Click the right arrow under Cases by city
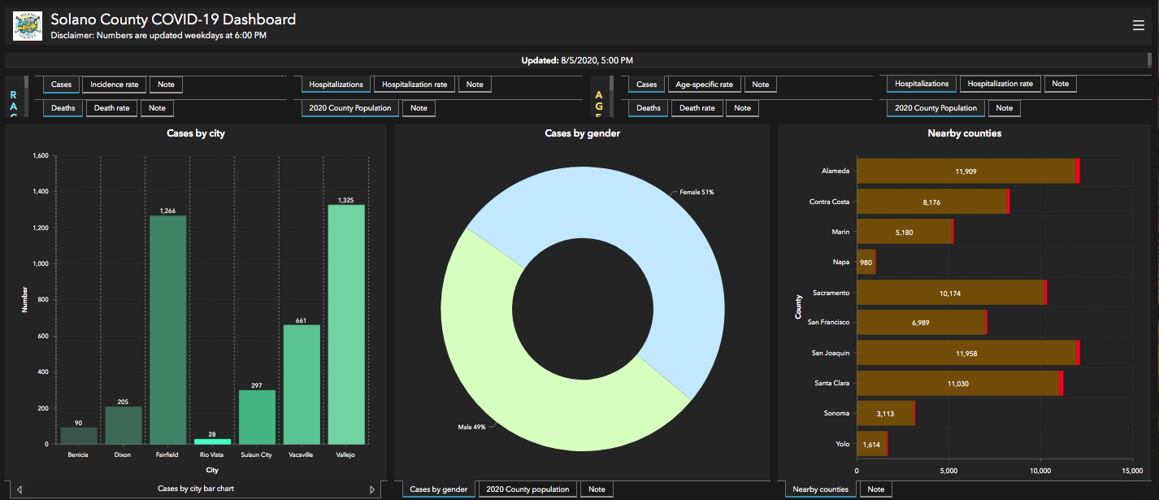The width and height of the screenshot is (1159, 500). click(372, 489)
